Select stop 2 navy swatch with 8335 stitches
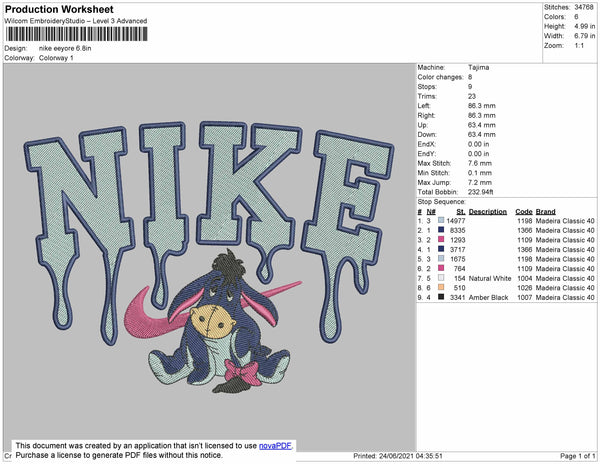Image resolution: width=600 pixels, height=464 pixels. pyautogui.click(x=441, y=230)
